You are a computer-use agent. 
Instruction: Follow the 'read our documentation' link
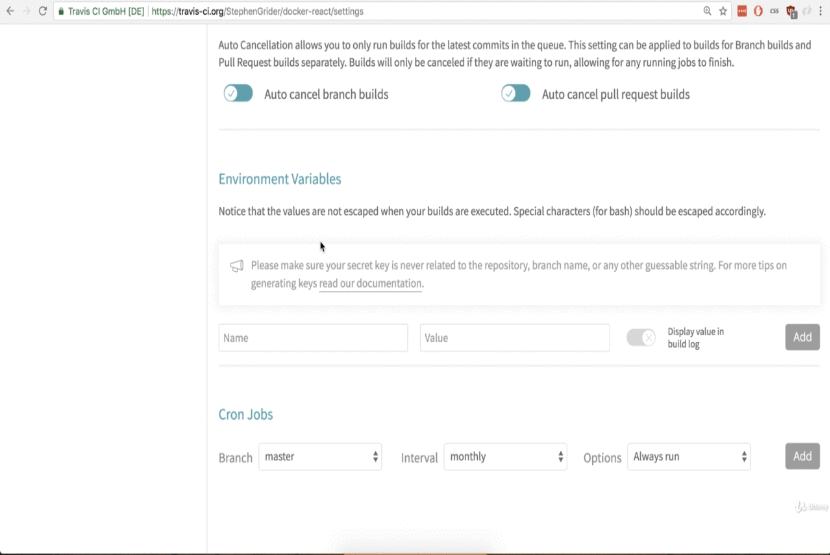(371, 283)
